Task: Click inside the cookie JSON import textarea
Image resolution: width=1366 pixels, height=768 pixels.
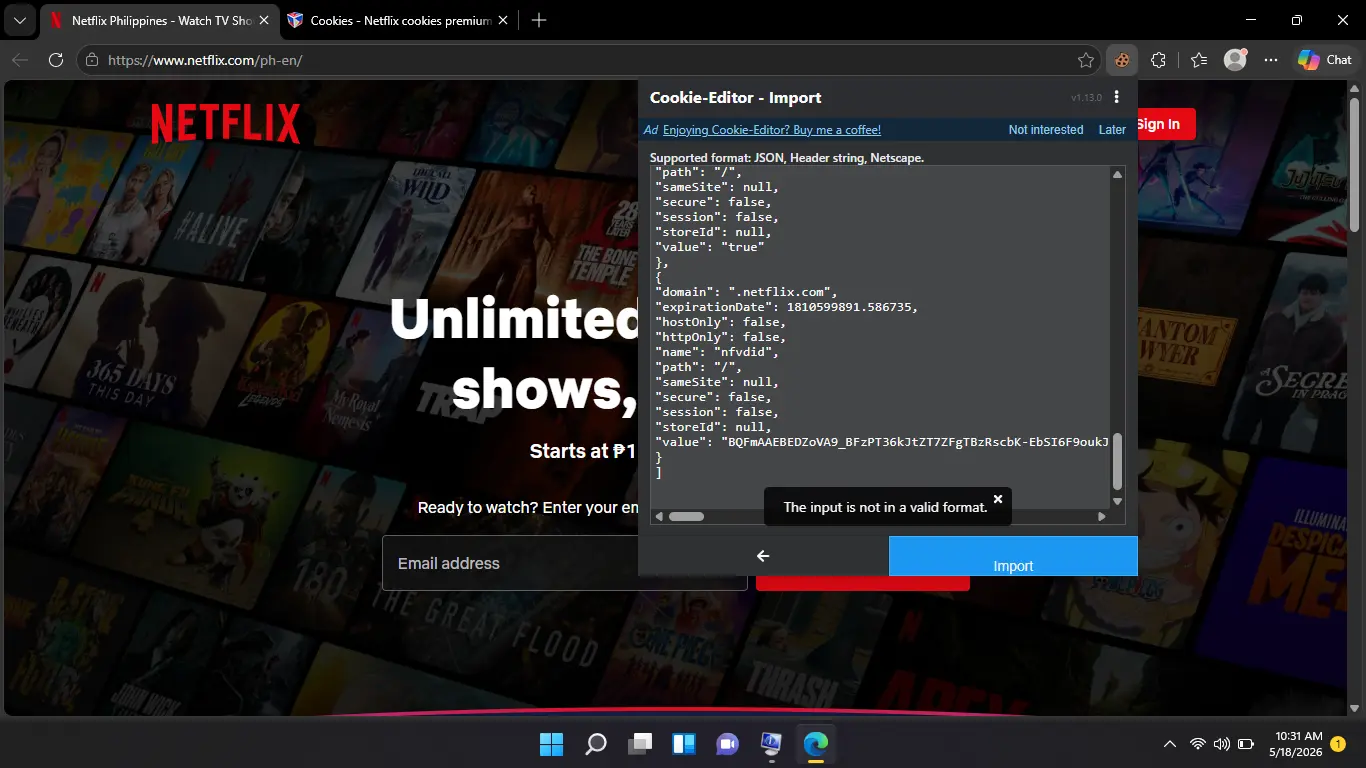Action: pyautogui.click(x=880, y=336)
